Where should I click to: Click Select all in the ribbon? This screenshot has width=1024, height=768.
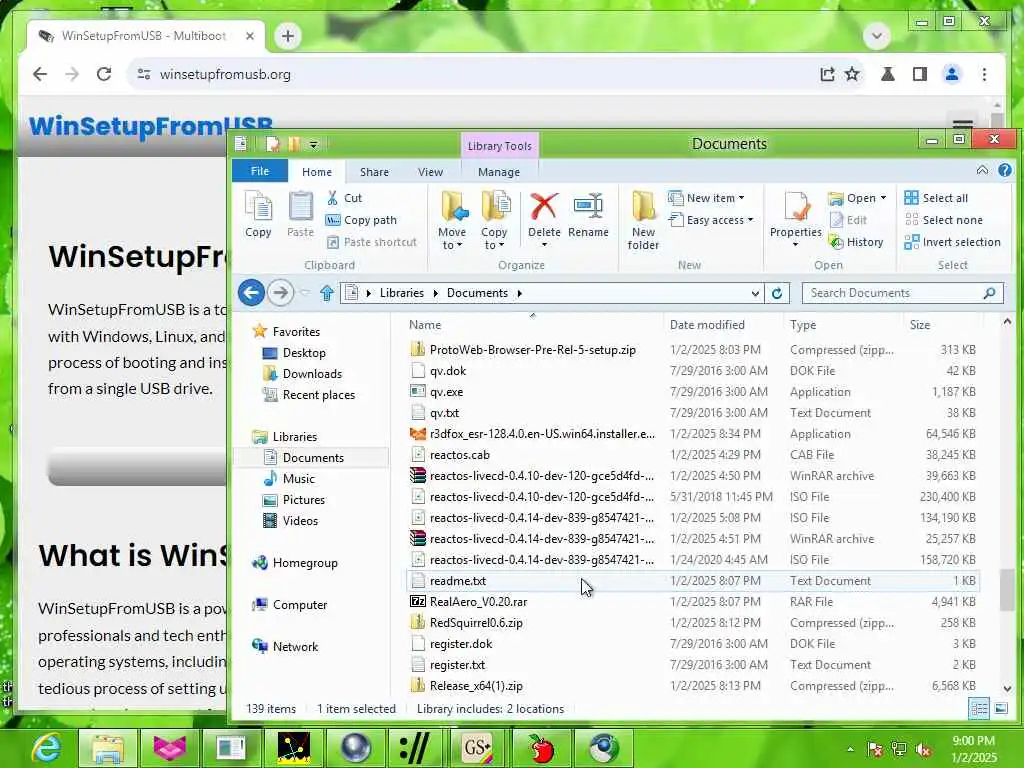pyautogui.click(x=936, y=198)
